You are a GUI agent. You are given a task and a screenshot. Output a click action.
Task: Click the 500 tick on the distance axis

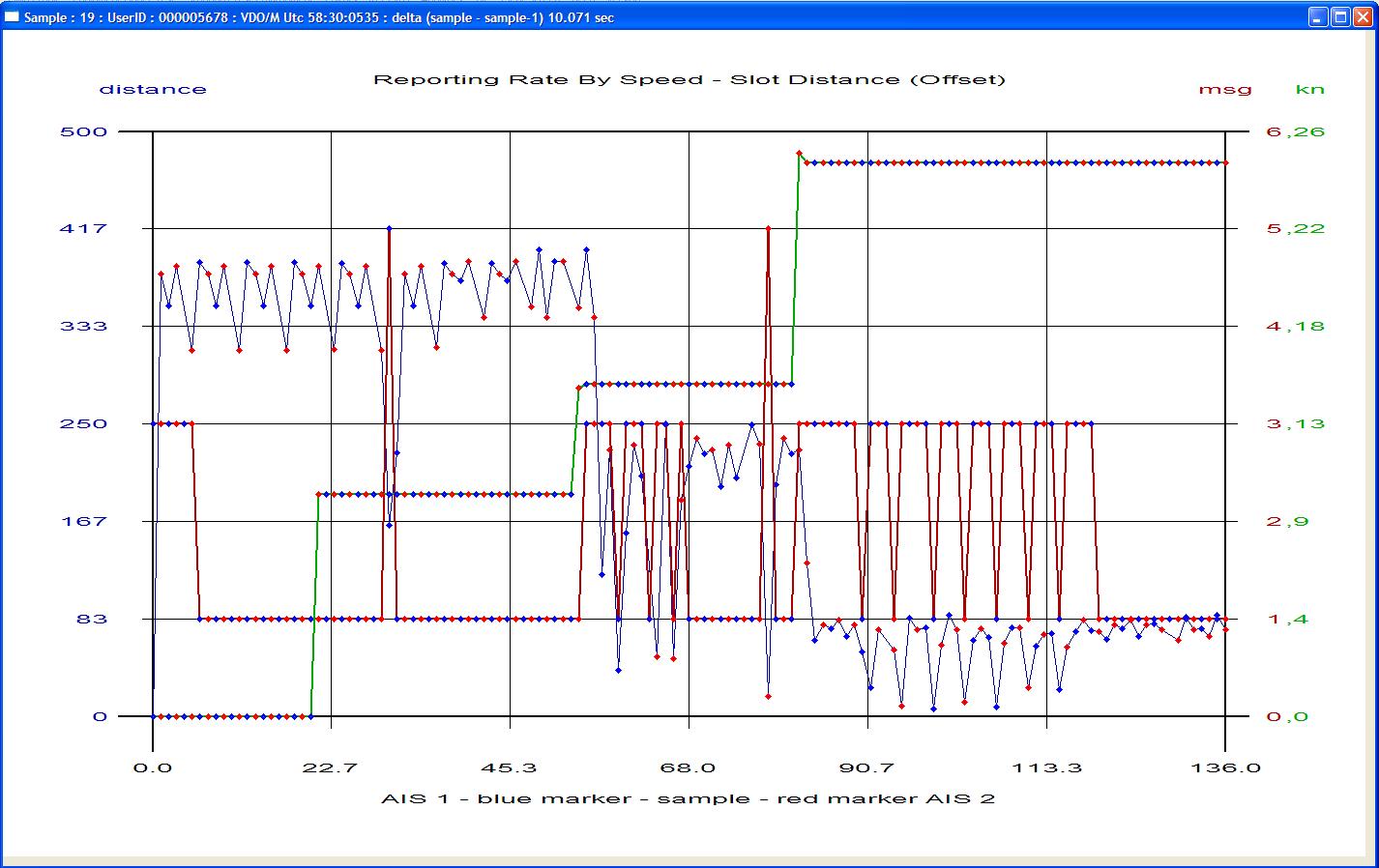[x=83, y=131]
